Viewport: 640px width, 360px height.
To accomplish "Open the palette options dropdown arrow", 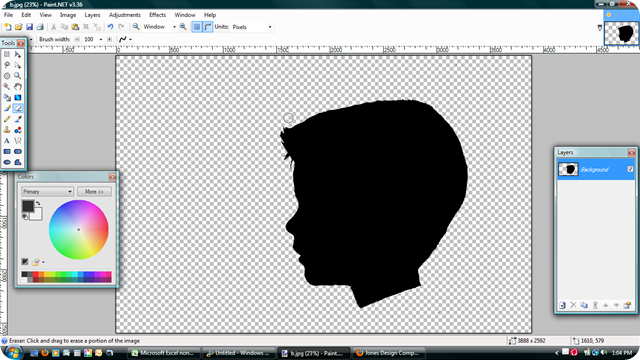I will [43, 262].
